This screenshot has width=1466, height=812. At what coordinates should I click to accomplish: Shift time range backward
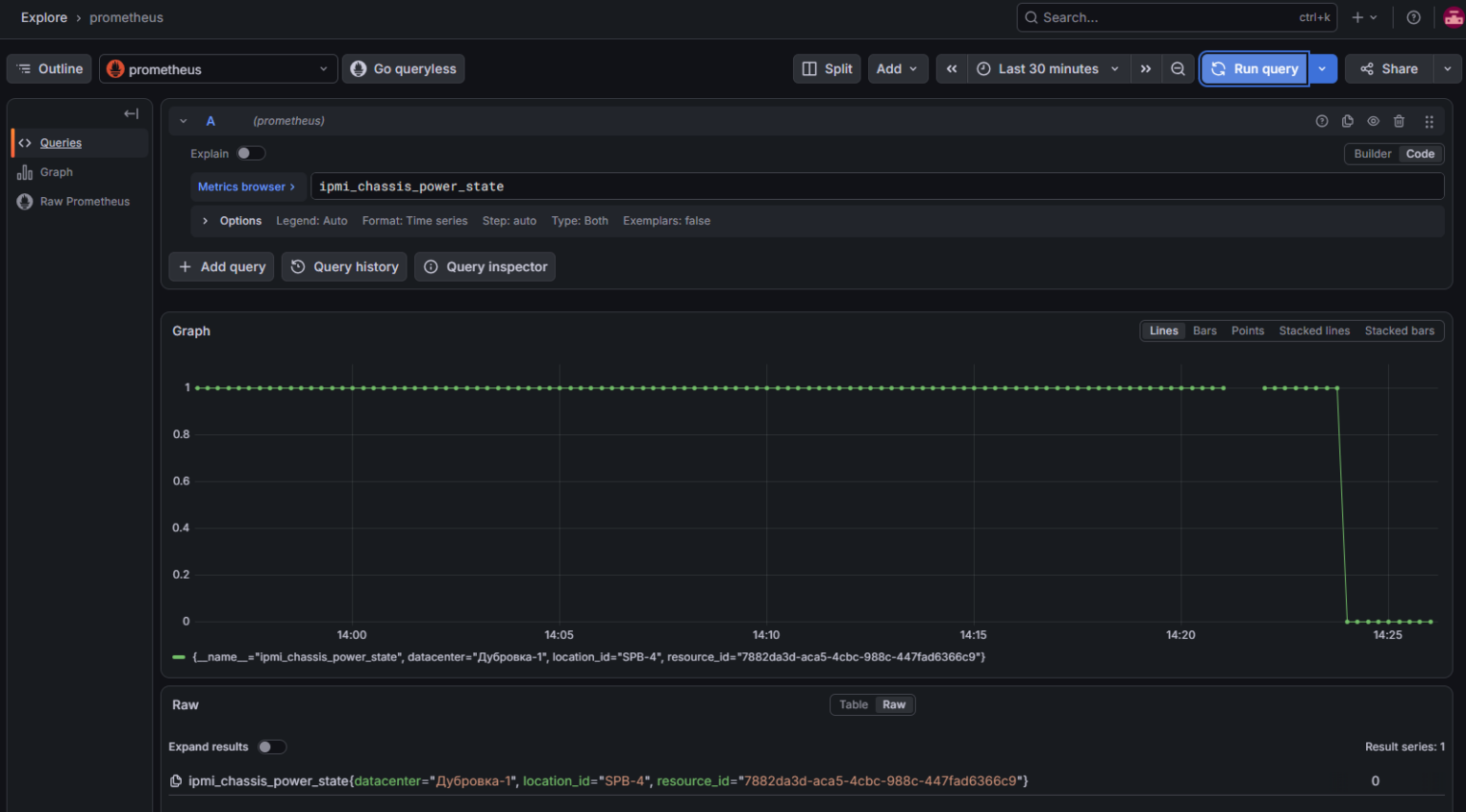click(952, 69)
